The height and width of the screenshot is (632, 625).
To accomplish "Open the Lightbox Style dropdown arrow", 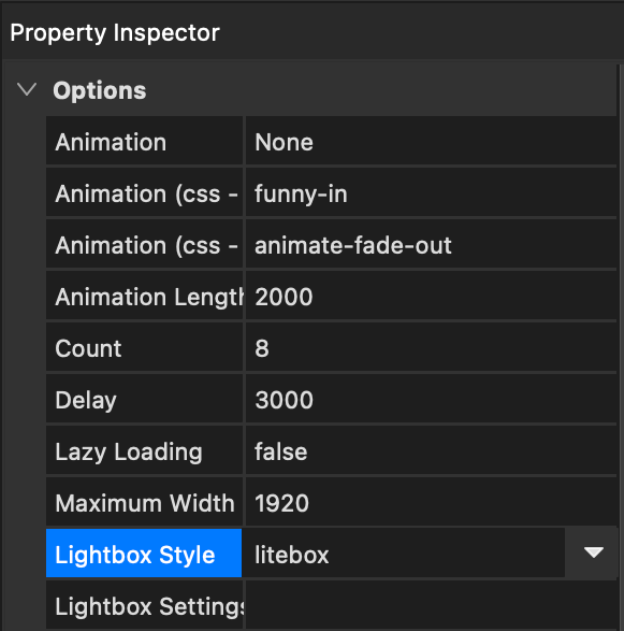I will coord(594,553).
